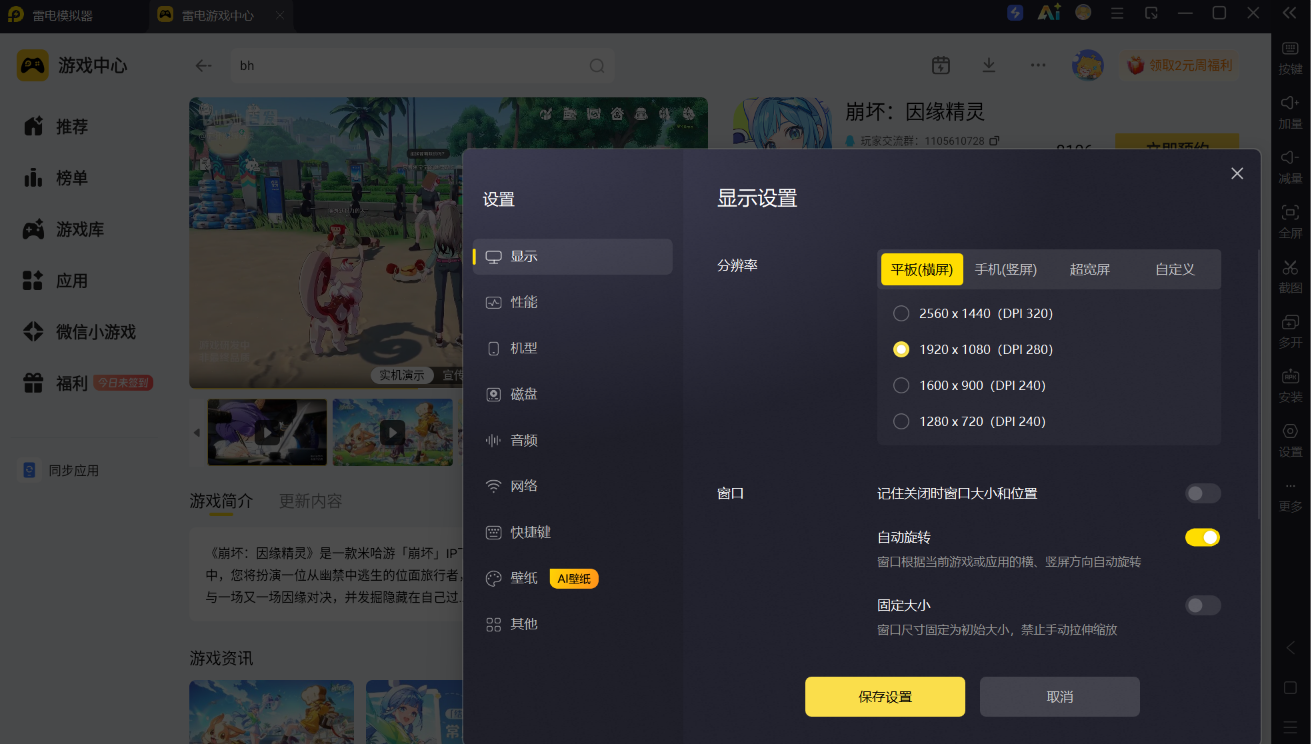Click the blue lightning icon in title bar

pyautogui.click(x=1015, y=13)
